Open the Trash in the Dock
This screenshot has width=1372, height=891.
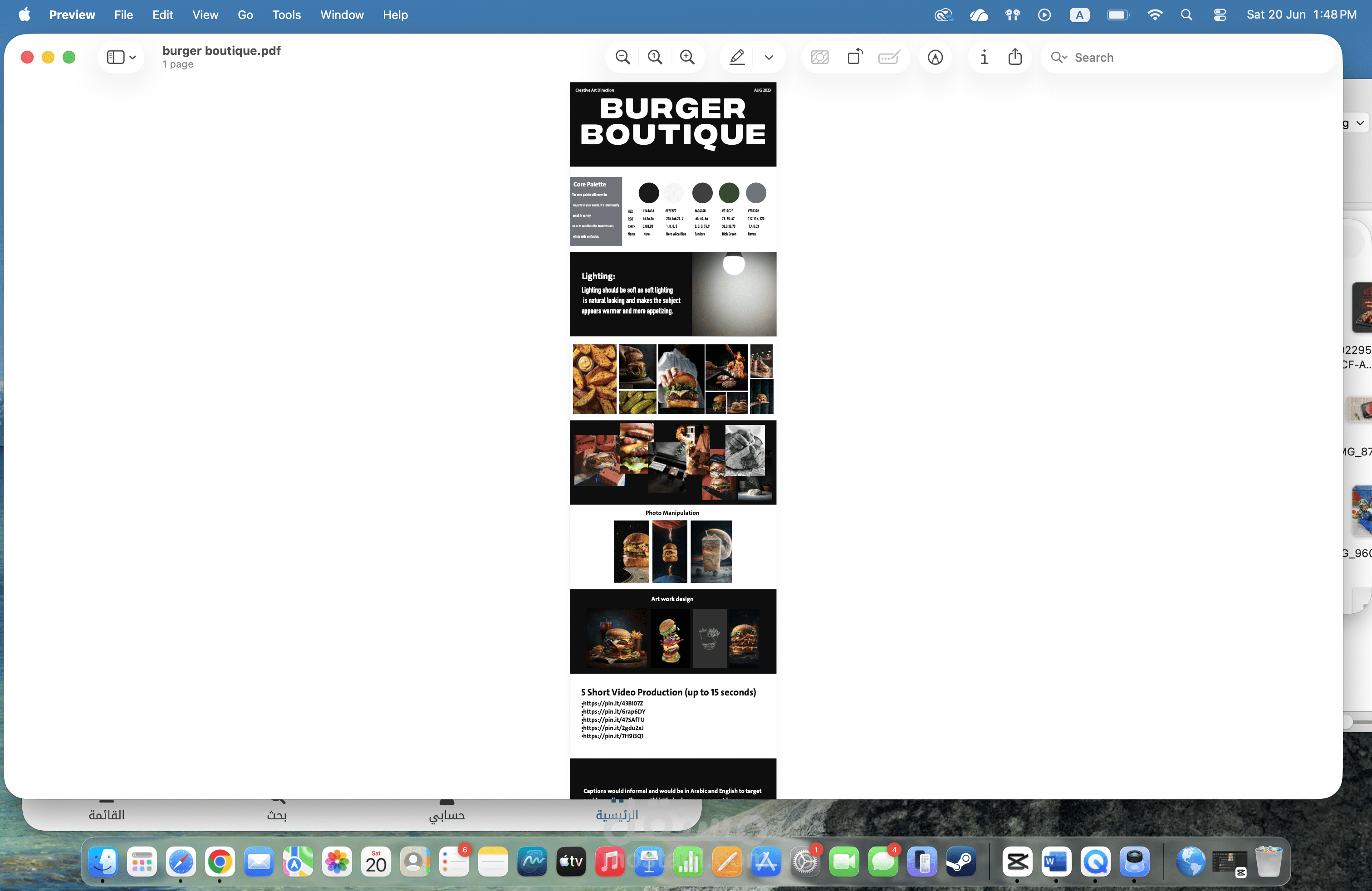1268,862
